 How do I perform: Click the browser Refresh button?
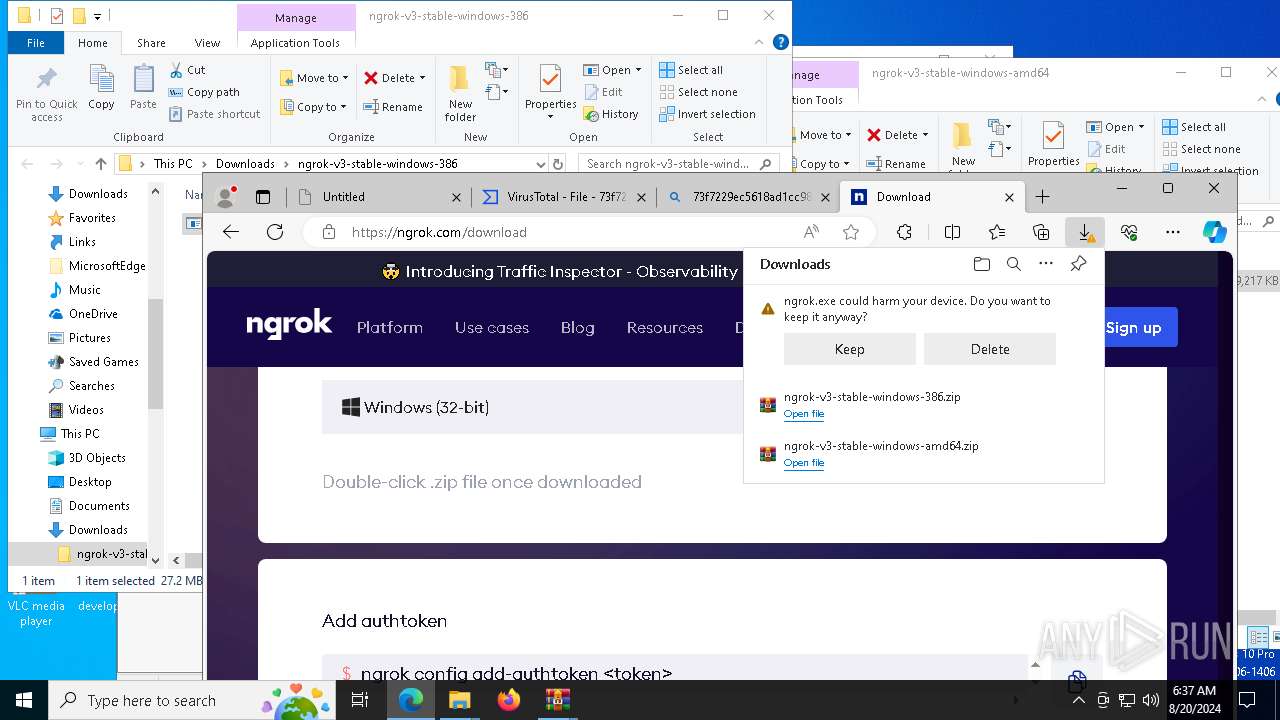coord(275,232)
